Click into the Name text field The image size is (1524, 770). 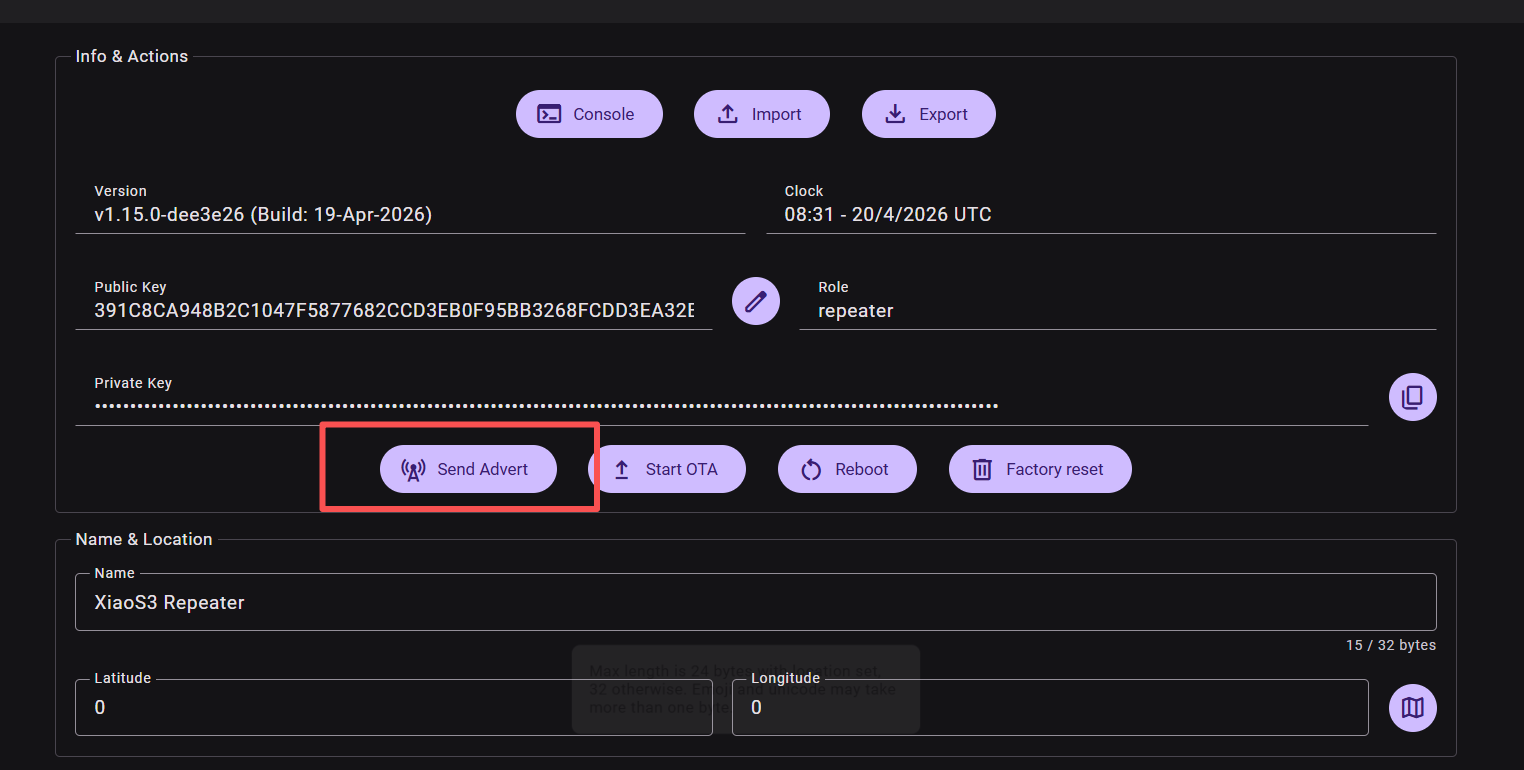(x=755, y=602)
